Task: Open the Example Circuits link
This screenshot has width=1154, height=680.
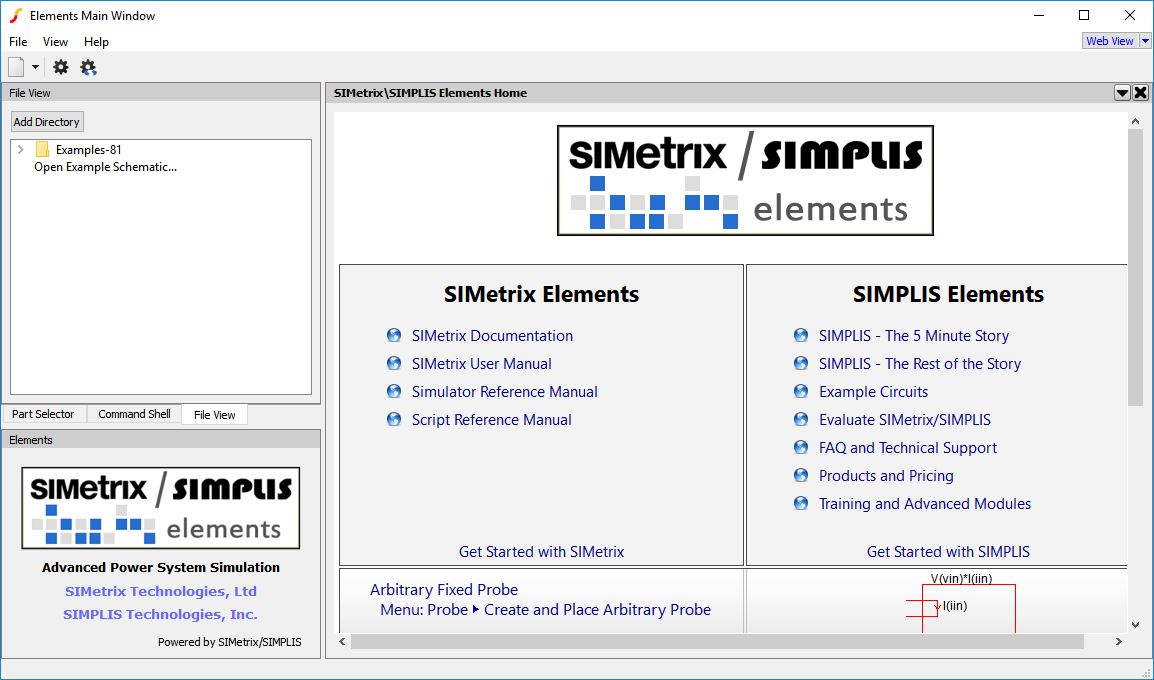Action: (874, 392)
